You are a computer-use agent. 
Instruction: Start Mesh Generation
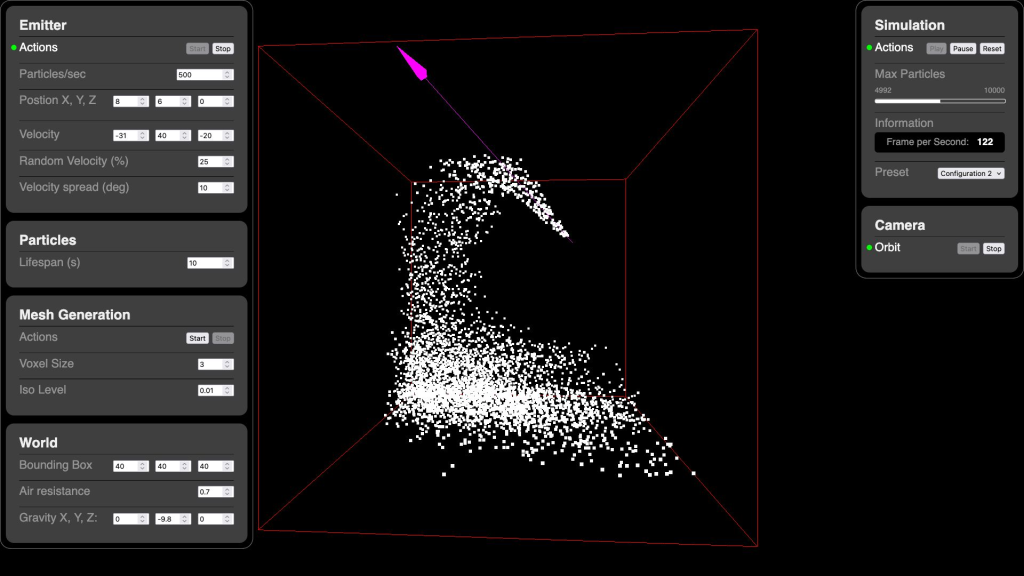[197, 338]
